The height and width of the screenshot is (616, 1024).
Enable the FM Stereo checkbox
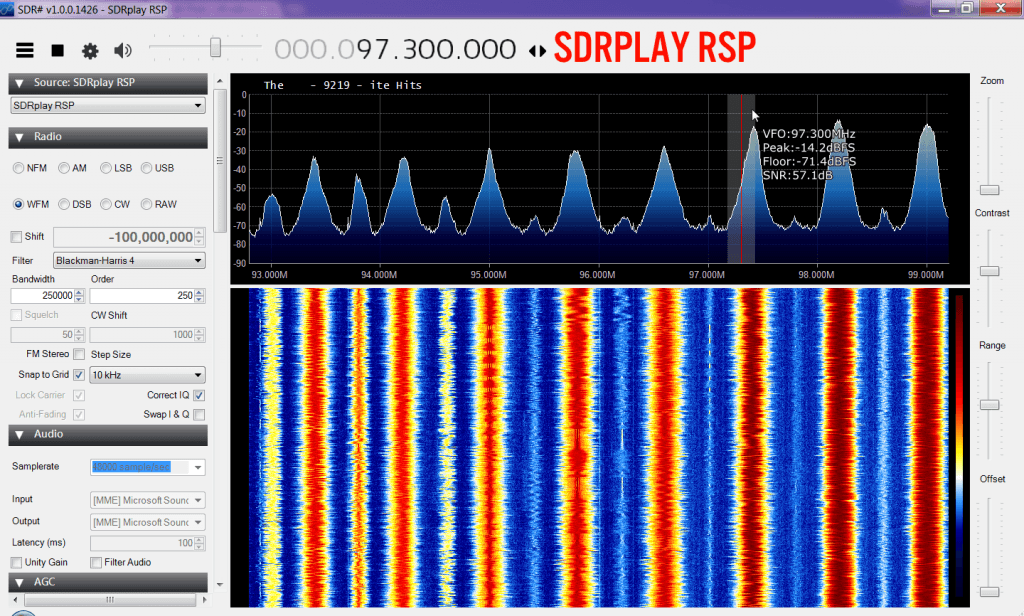79,355
